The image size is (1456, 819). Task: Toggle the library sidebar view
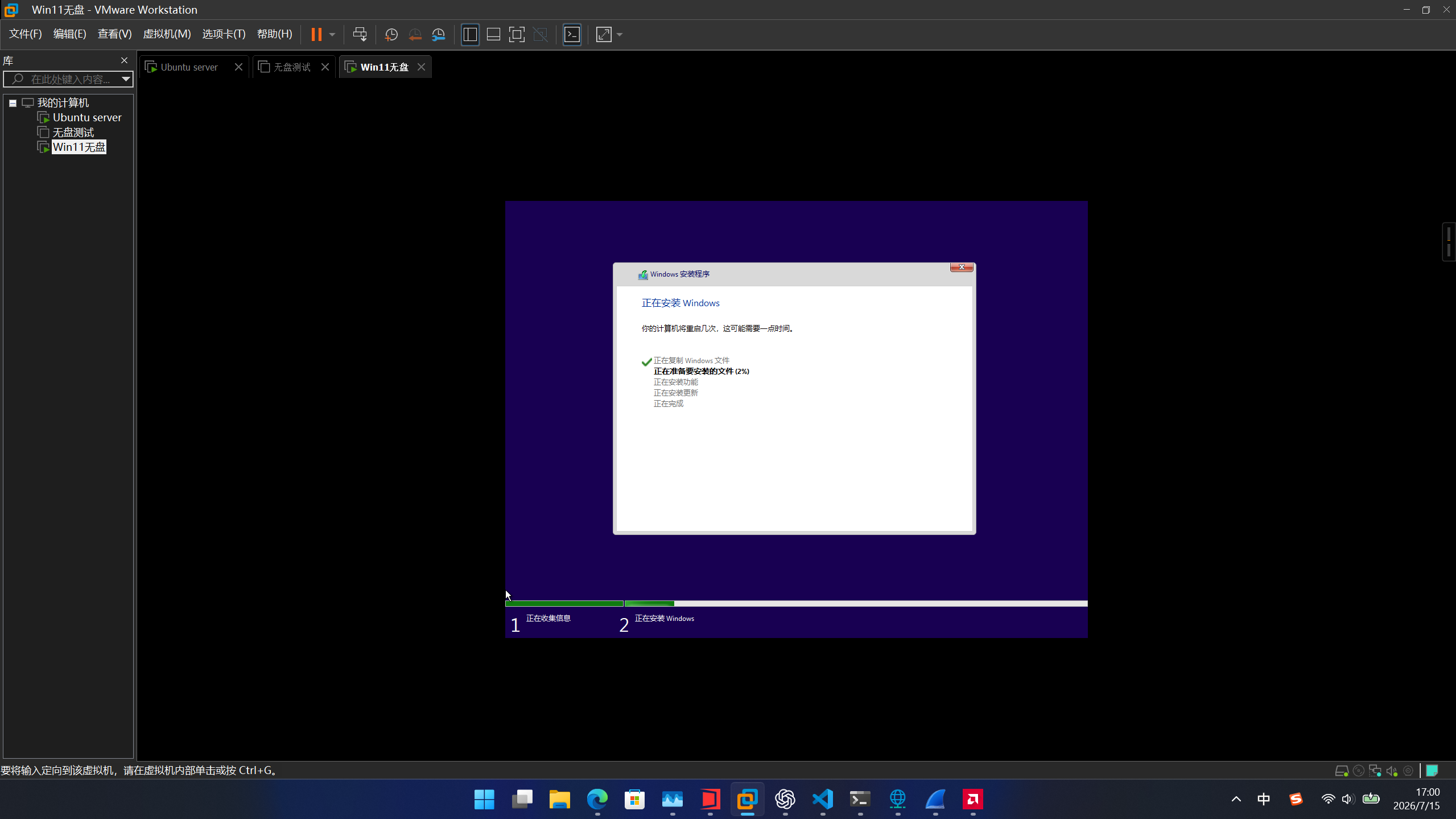tap(470, 35)
